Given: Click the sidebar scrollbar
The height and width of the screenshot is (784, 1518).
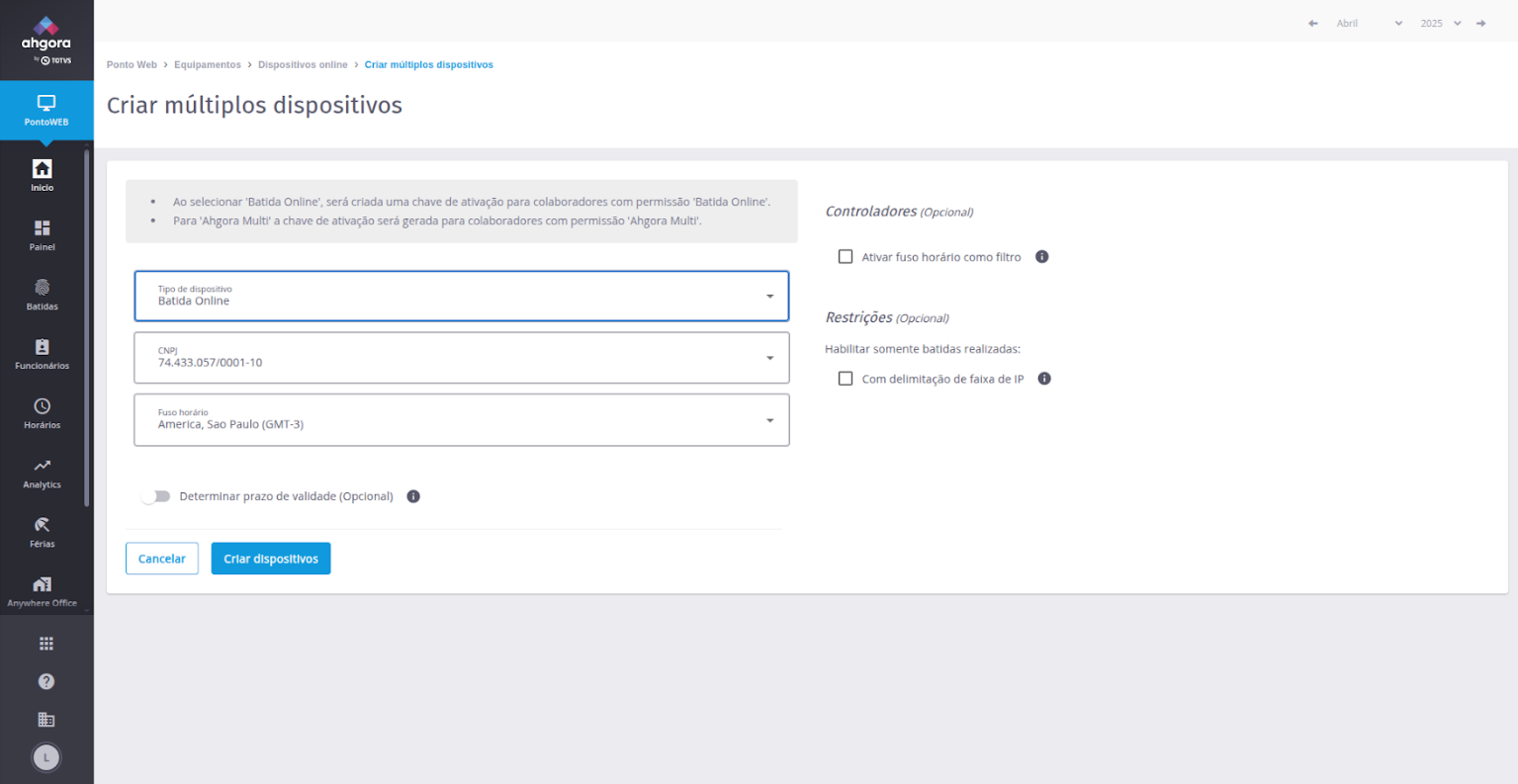Looking at the screenshot, I should coord(87,328).
